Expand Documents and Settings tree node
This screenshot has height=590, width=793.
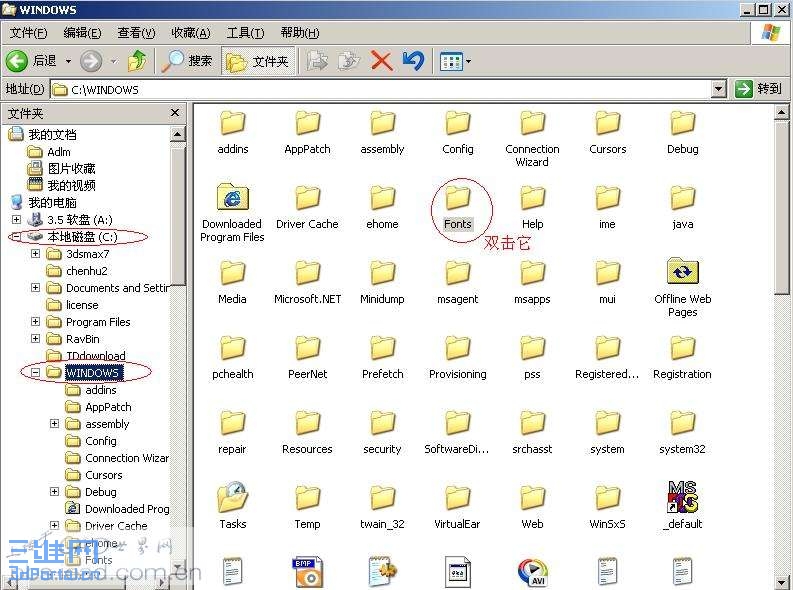point(35,287)
